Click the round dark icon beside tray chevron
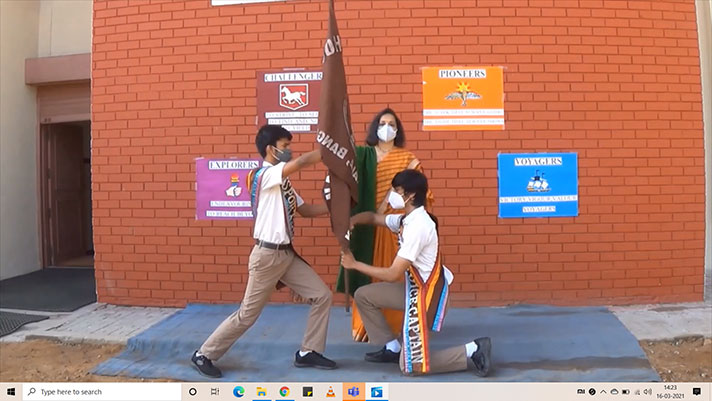712x401 pixels. 592,392
